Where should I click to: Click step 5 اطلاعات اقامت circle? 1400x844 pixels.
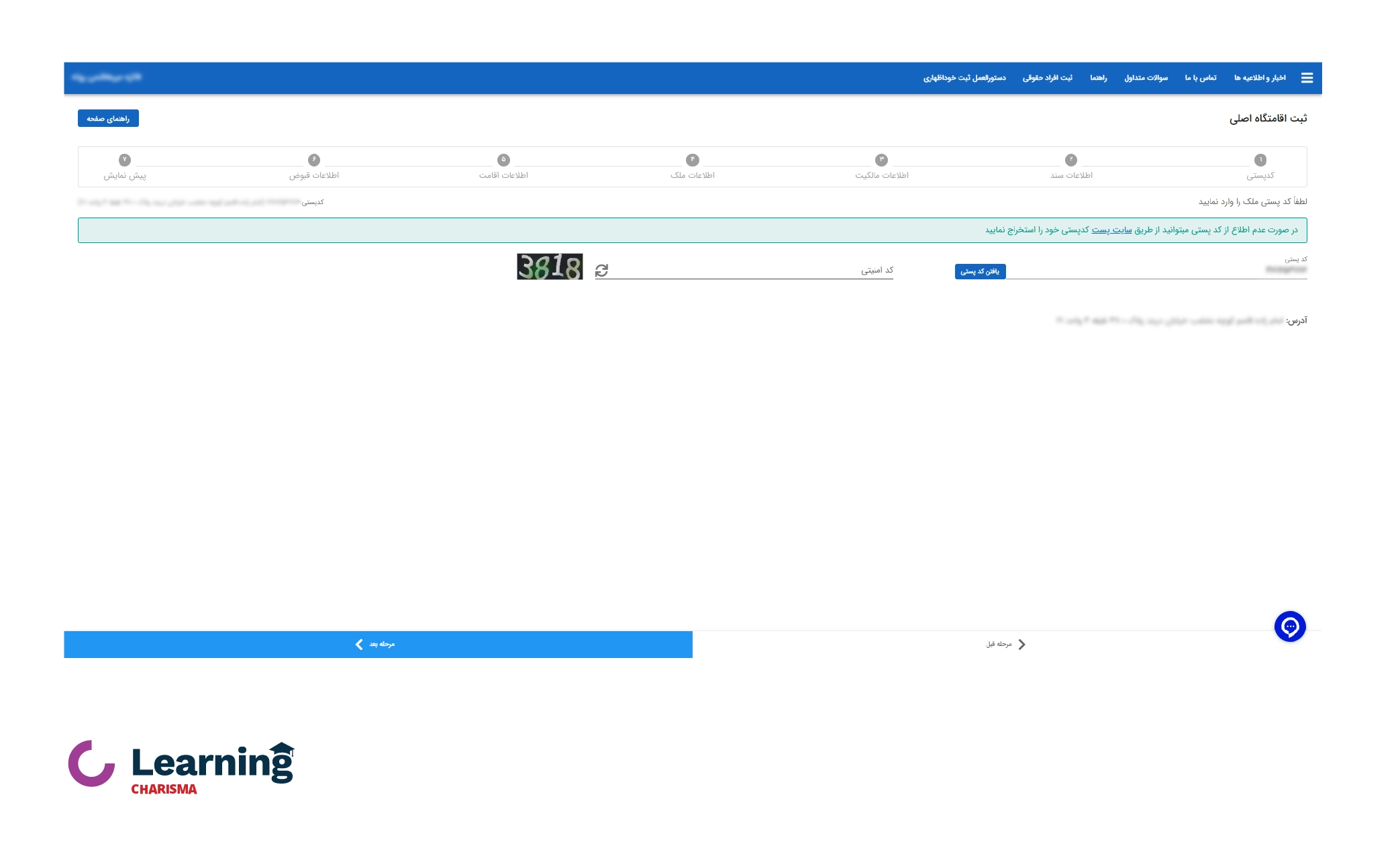tap(503, 160)
